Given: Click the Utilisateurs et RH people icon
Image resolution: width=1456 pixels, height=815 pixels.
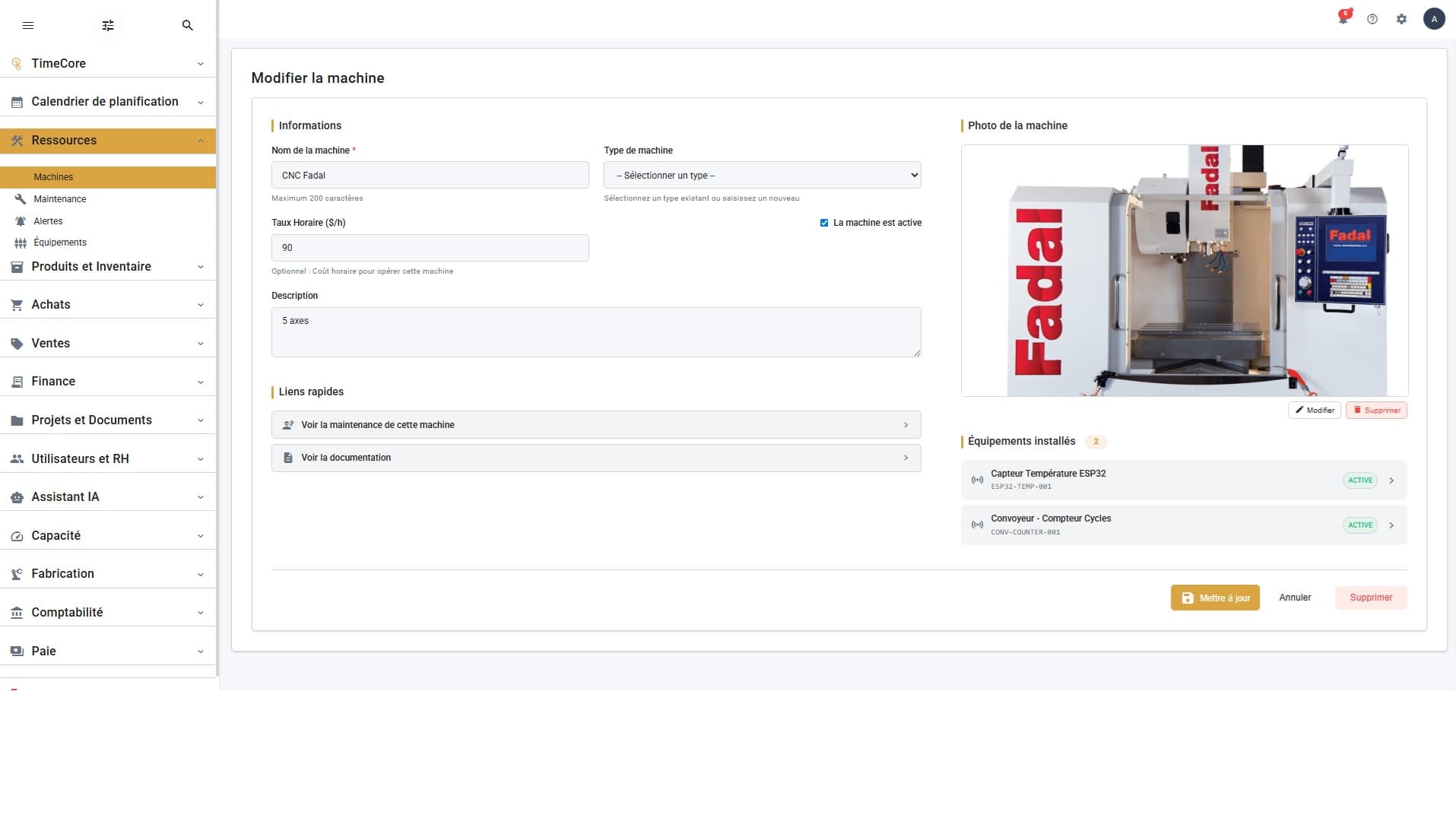Looking at the screenshot, I should coord(17,459).
